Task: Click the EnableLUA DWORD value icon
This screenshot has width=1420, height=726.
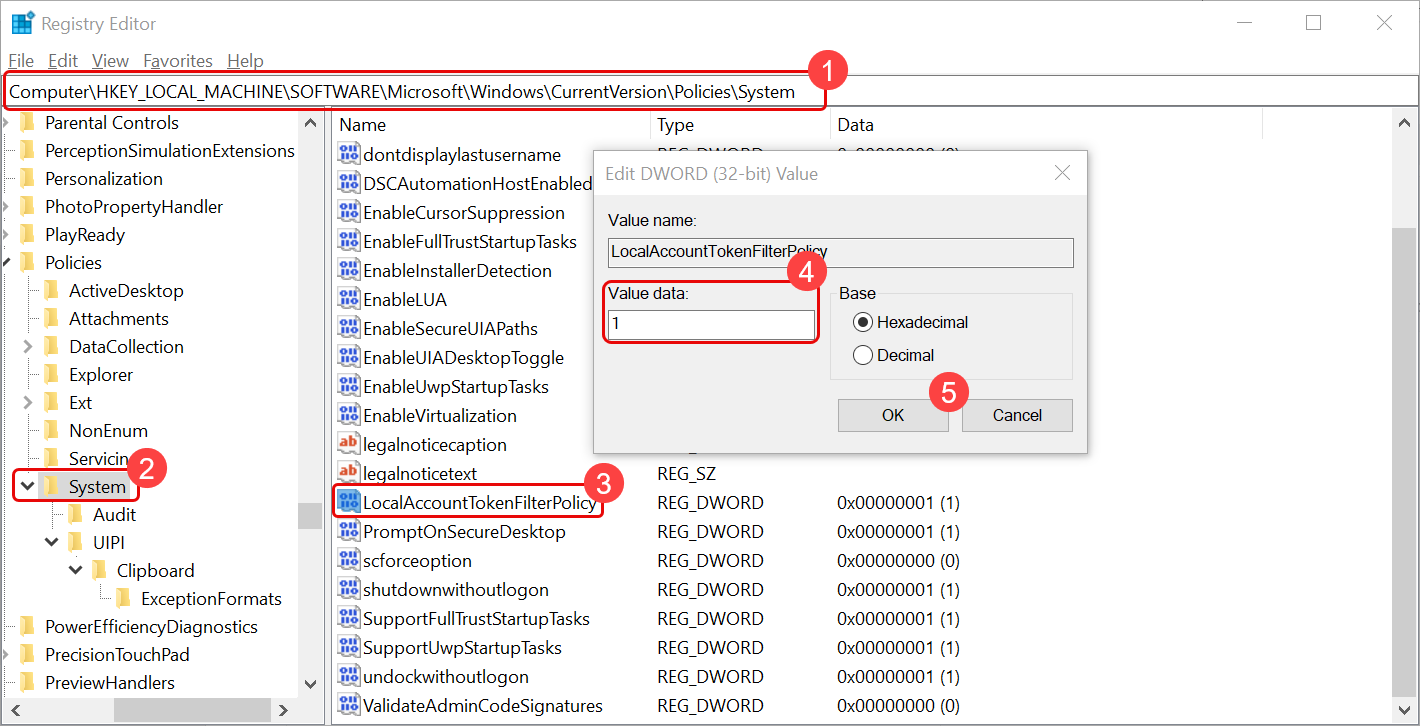Action: 349,299
